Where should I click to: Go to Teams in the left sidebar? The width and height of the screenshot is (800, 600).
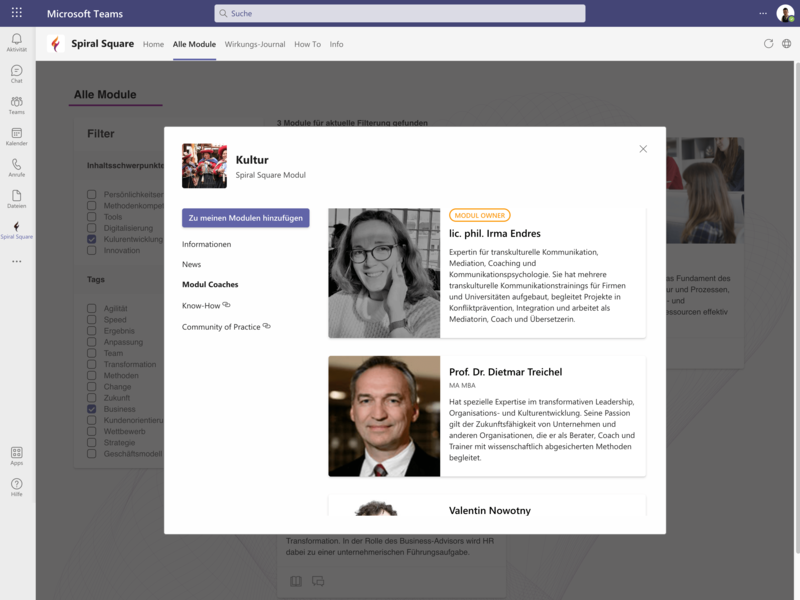point(16,104)
